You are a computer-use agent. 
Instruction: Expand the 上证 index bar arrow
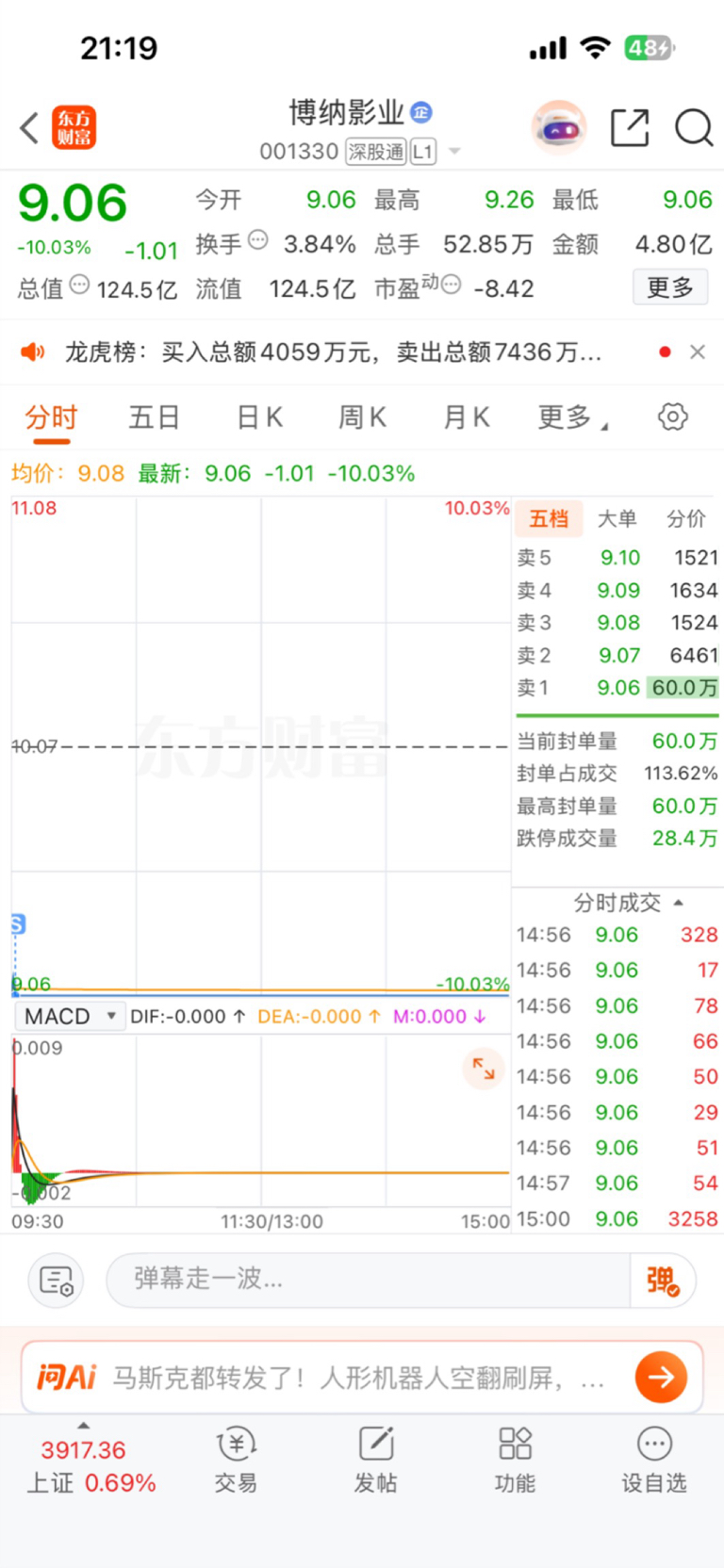[x=84, y=1426]
